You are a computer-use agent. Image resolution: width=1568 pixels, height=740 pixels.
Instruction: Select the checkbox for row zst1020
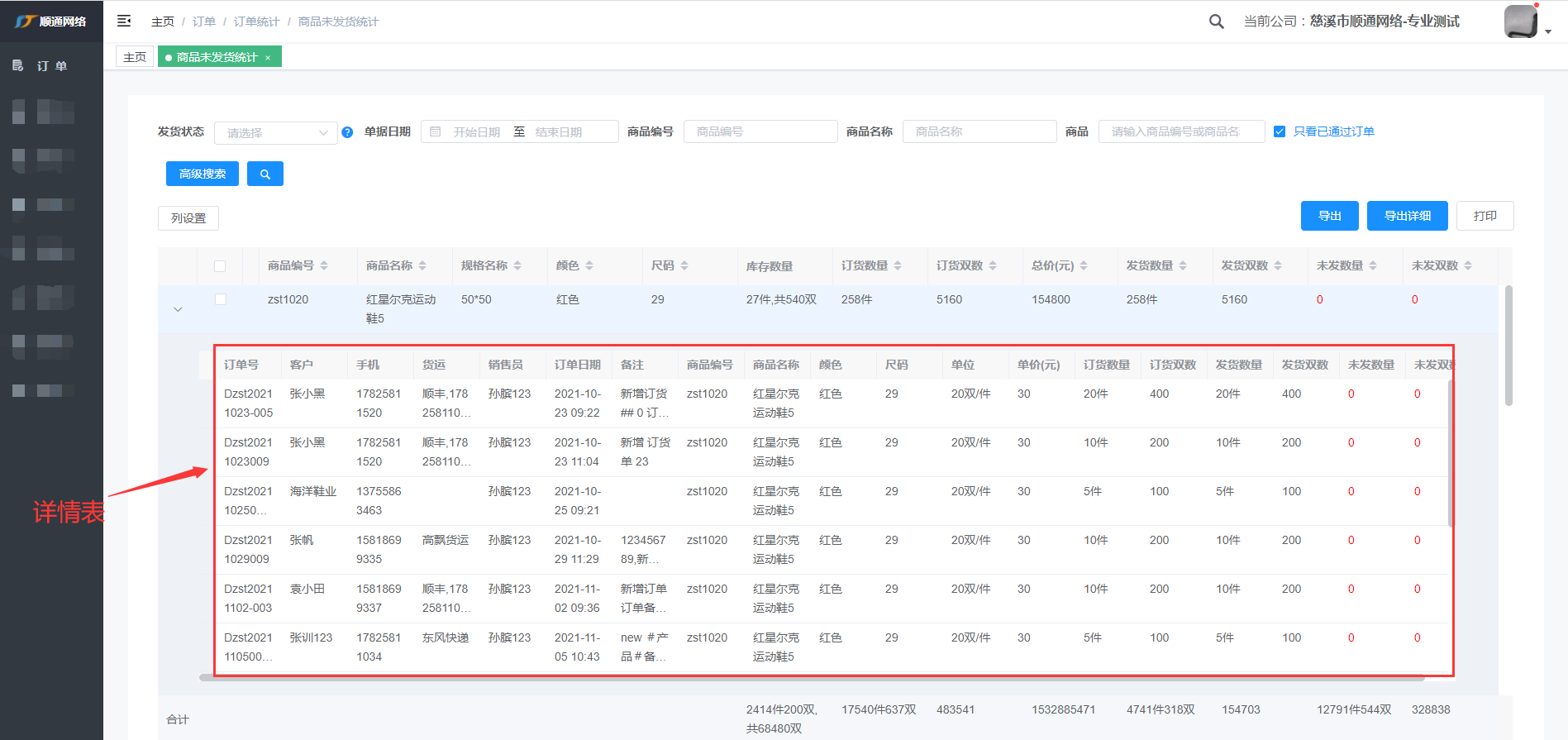(220, 299)
